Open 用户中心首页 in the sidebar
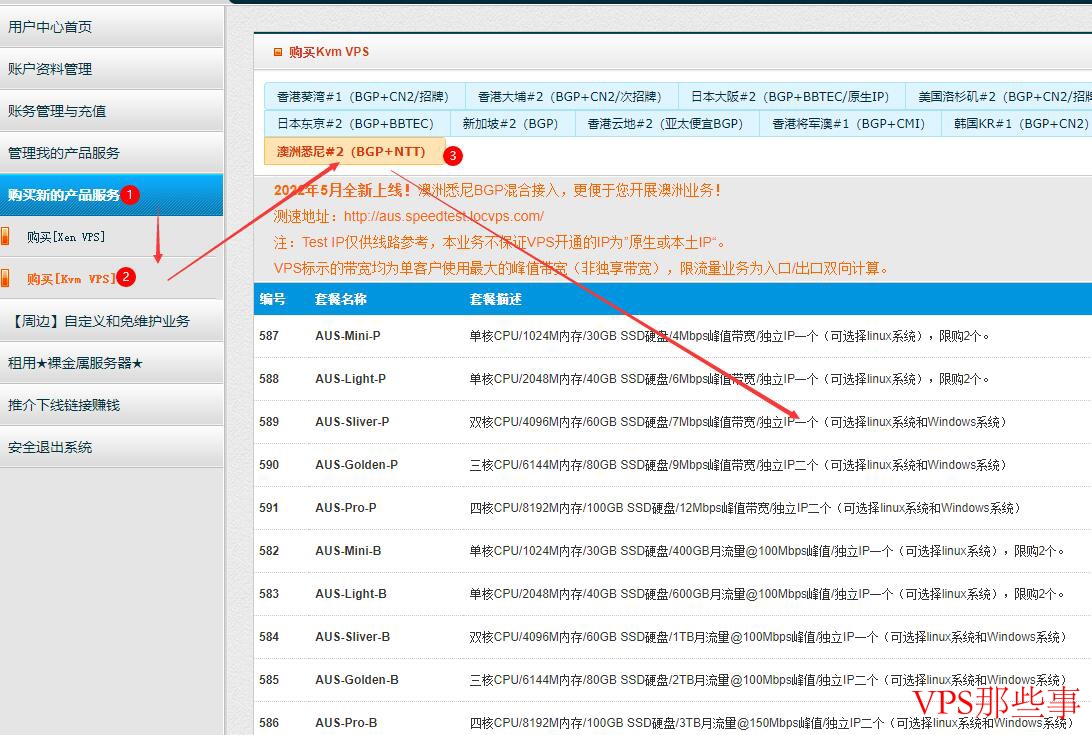Image resolution: width=1092 pixels, height=735 pixels. 111,26
